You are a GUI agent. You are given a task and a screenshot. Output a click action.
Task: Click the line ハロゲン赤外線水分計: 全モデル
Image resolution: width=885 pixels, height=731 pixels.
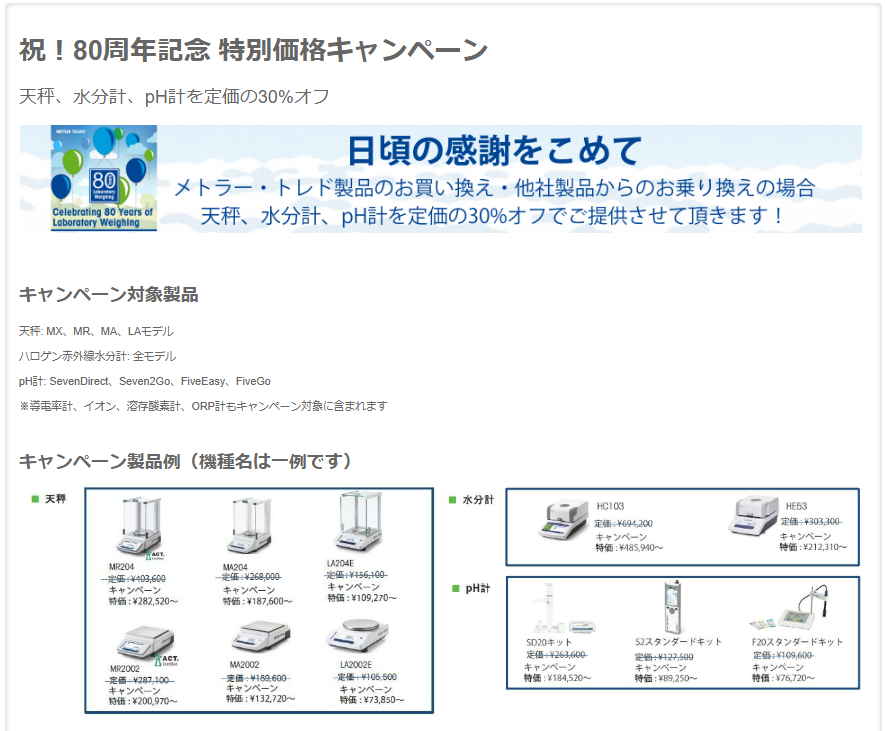[97, 356]
